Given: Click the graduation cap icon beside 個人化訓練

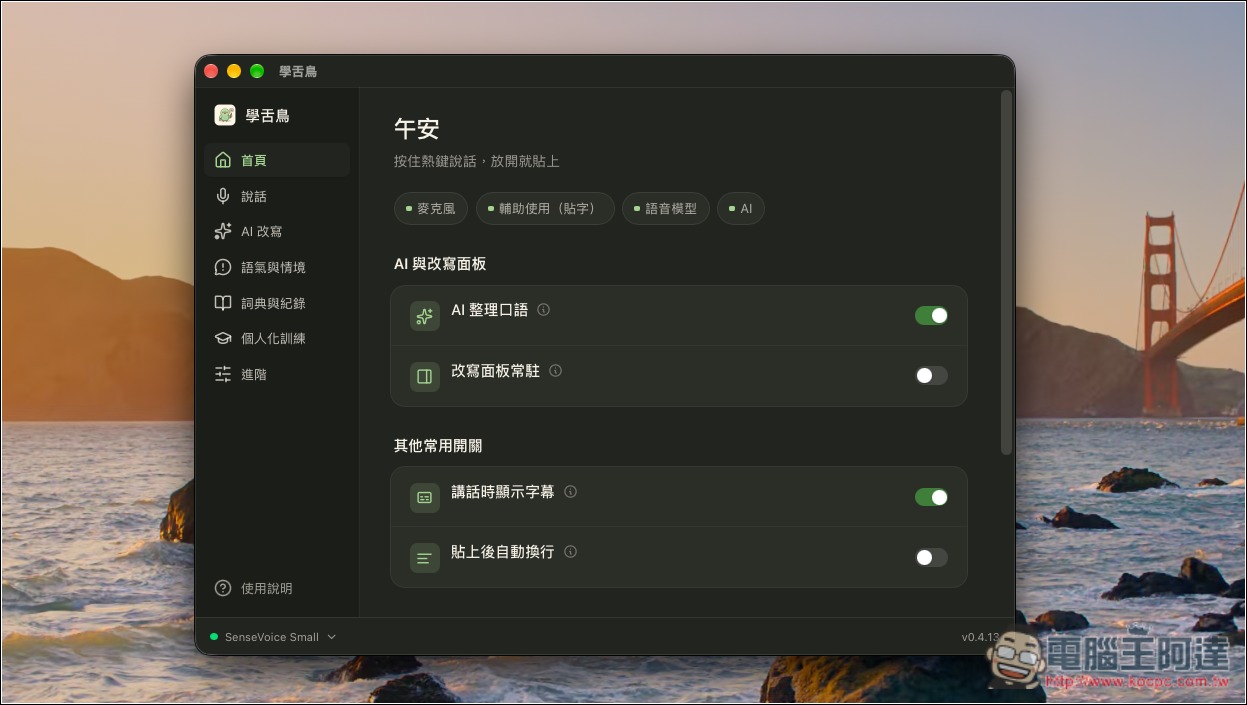Looking at the screenshot, I should point(223,338).
